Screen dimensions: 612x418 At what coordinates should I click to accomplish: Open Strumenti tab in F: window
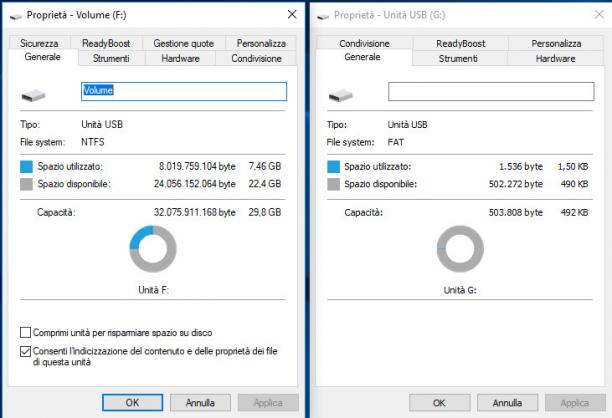[x=111, y=59]
